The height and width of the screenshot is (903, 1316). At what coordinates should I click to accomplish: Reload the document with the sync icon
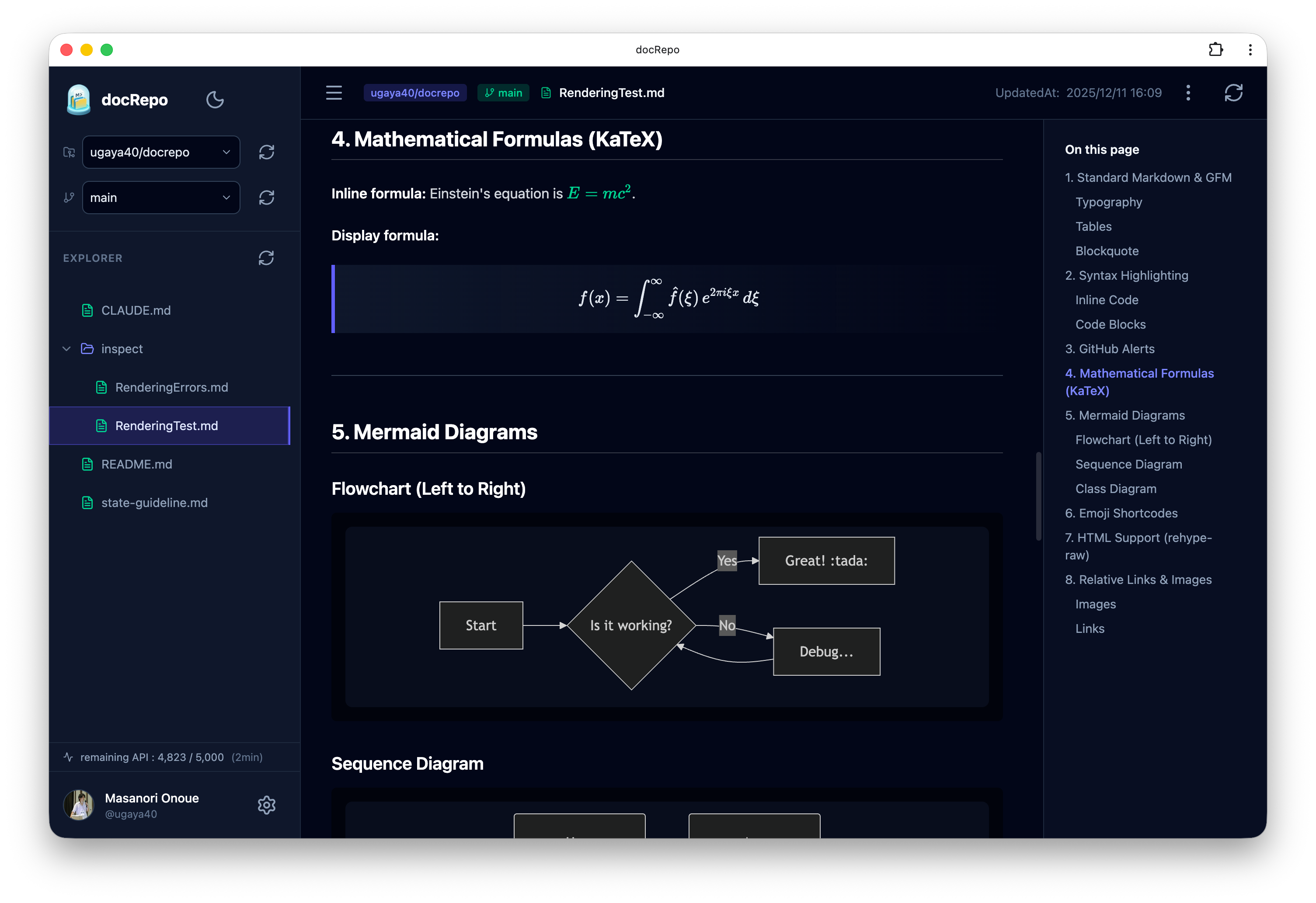1234,93
